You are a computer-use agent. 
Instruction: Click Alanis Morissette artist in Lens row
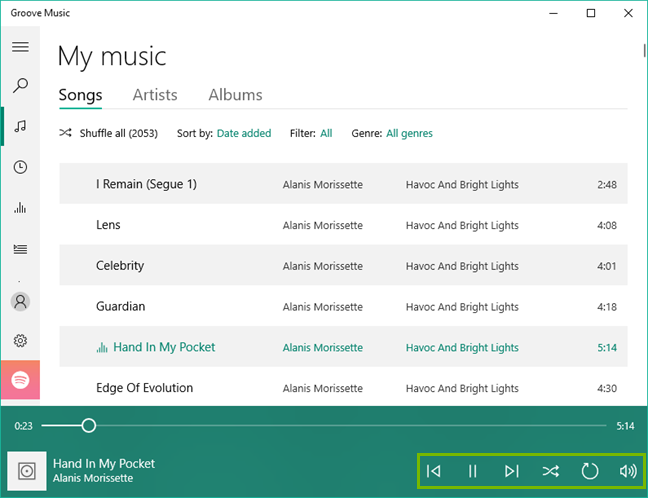click(x=323, y=225)
